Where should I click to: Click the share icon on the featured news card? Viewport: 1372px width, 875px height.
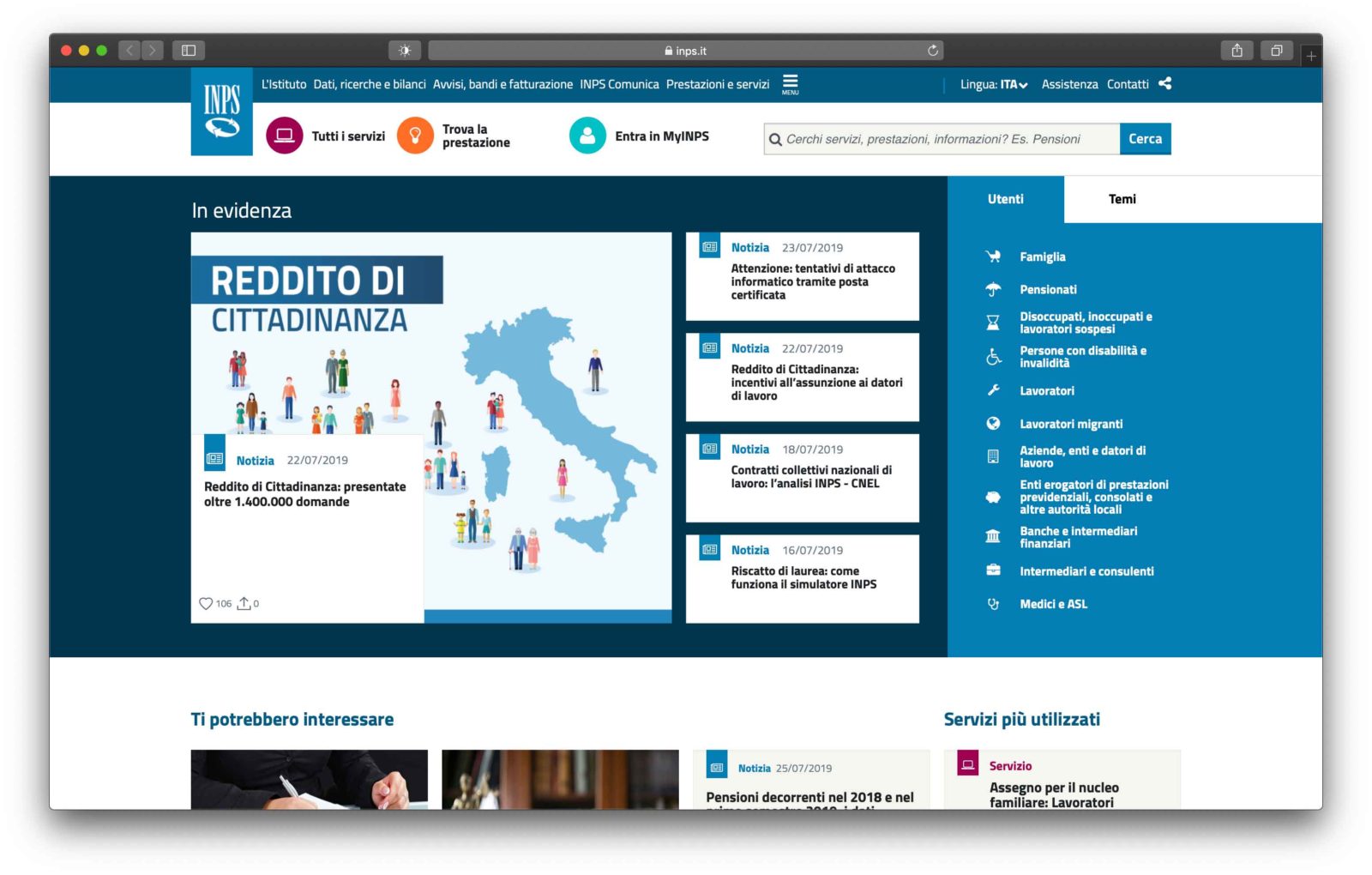pyautogui.click(x=244, y=603)
